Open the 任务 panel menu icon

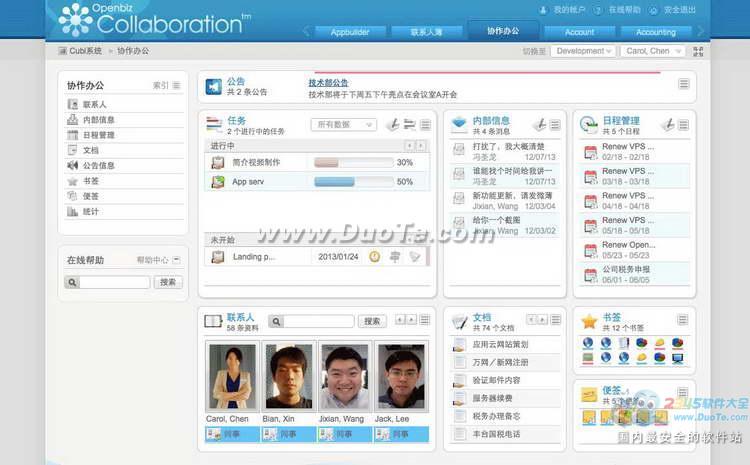coord(425,125)
